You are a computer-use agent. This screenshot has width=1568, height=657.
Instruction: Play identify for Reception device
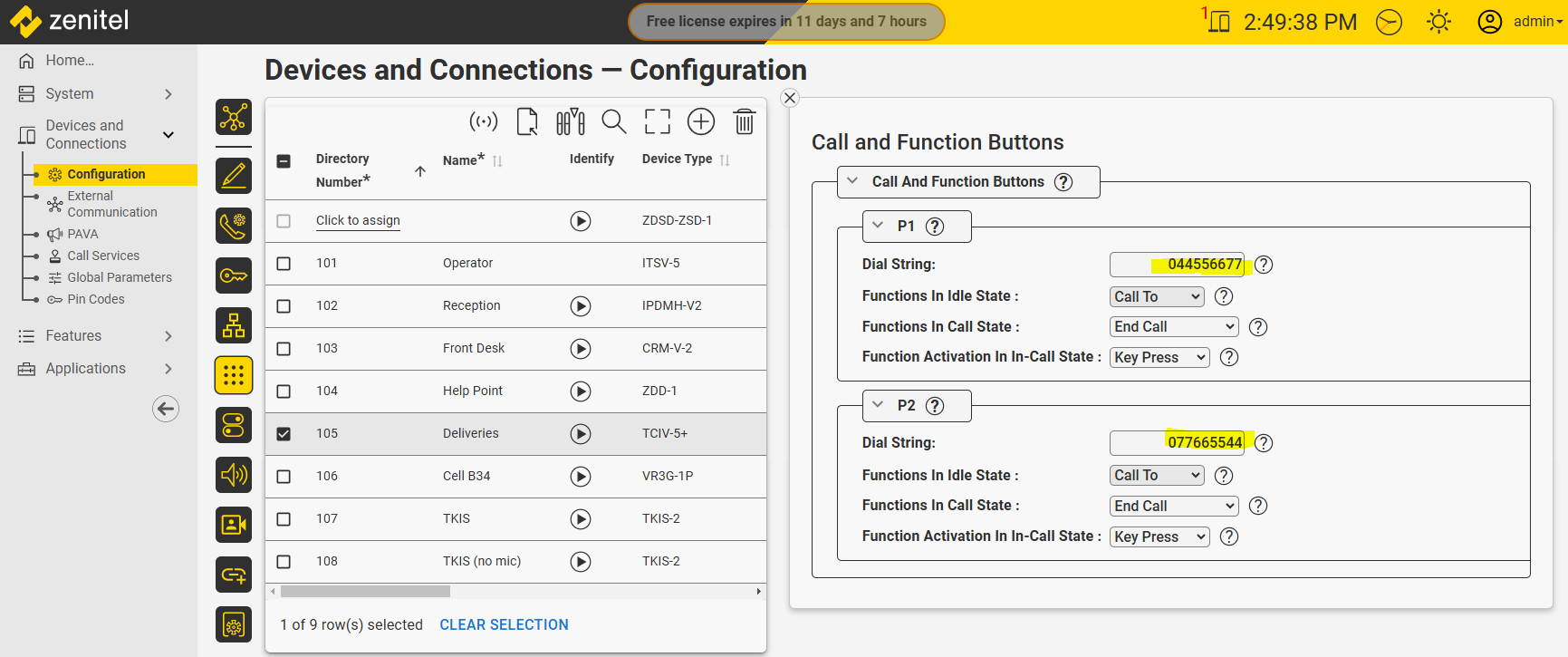coord(581,306)
